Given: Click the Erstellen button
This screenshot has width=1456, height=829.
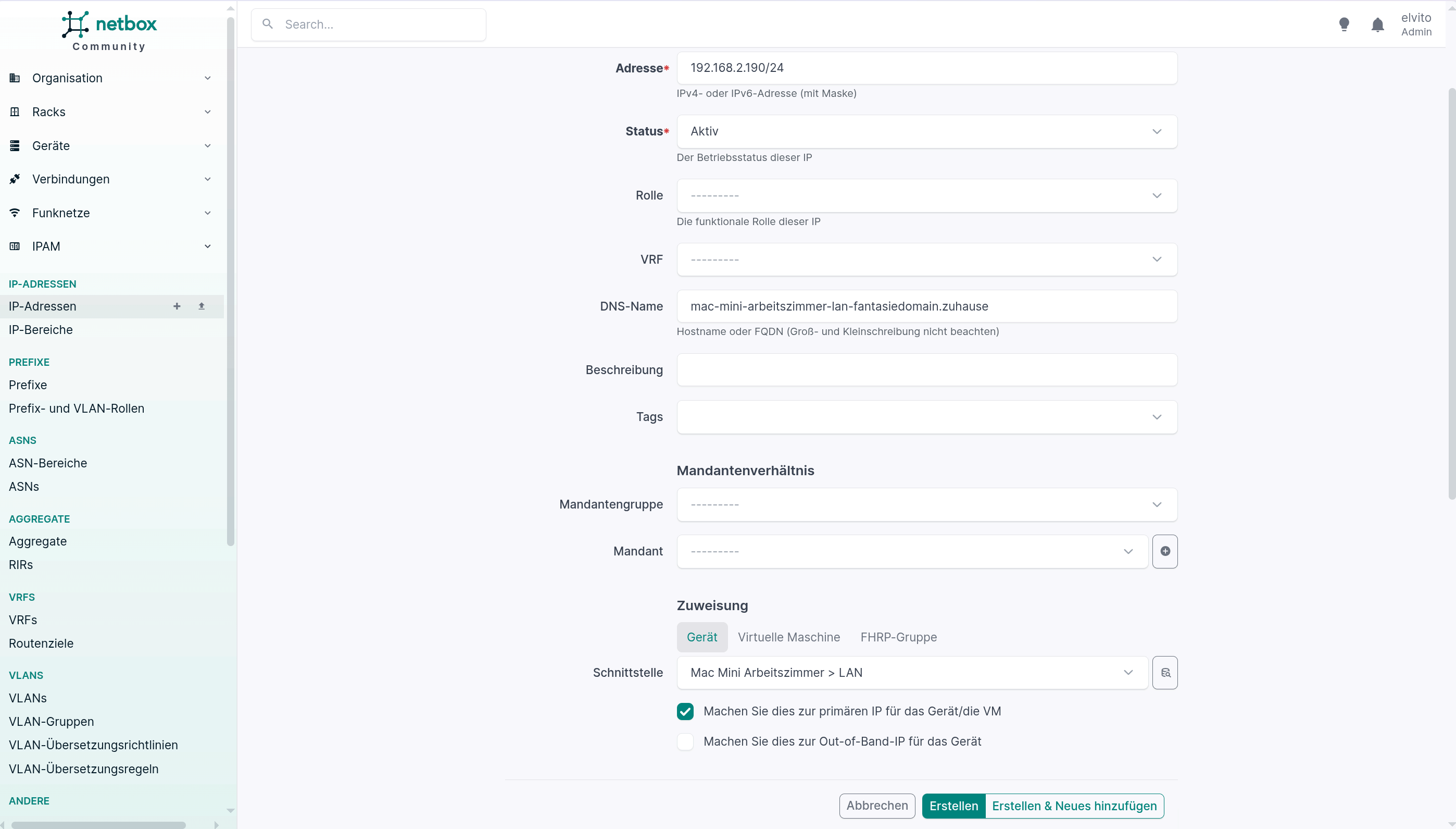Looking at the screenshot, I should click(x=953, y=806).
